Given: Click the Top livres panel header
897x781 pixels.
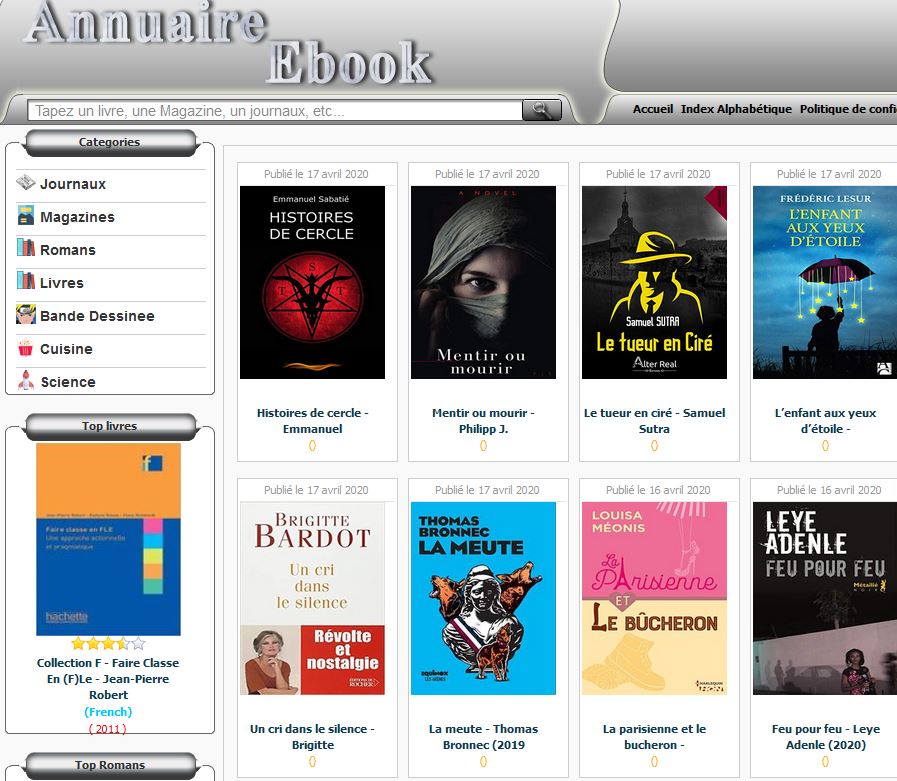Looking at the screenshot, I should pos(110,426).
